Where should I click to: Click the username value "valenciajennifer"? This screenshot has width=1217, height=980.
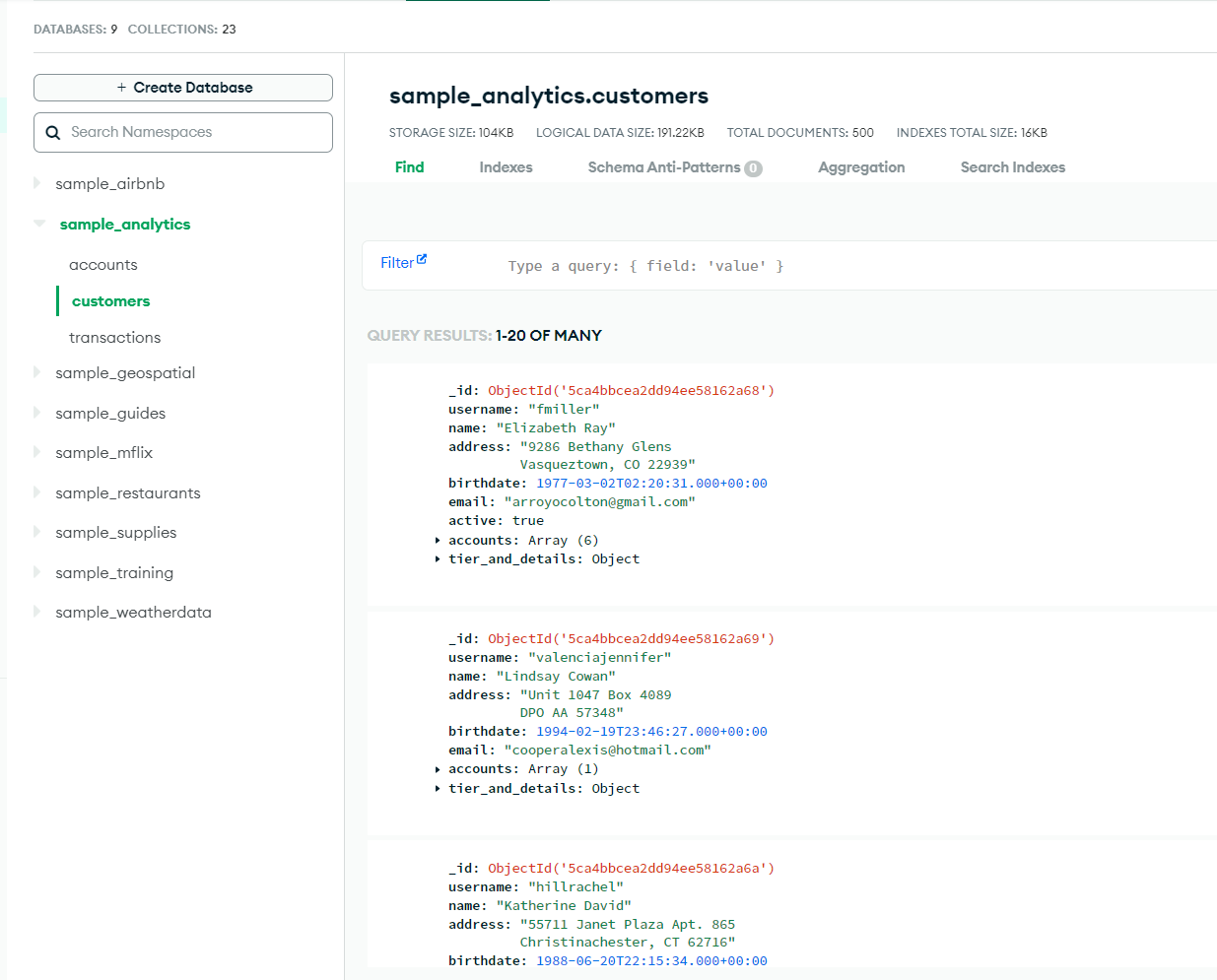click(x=599, y=657)
